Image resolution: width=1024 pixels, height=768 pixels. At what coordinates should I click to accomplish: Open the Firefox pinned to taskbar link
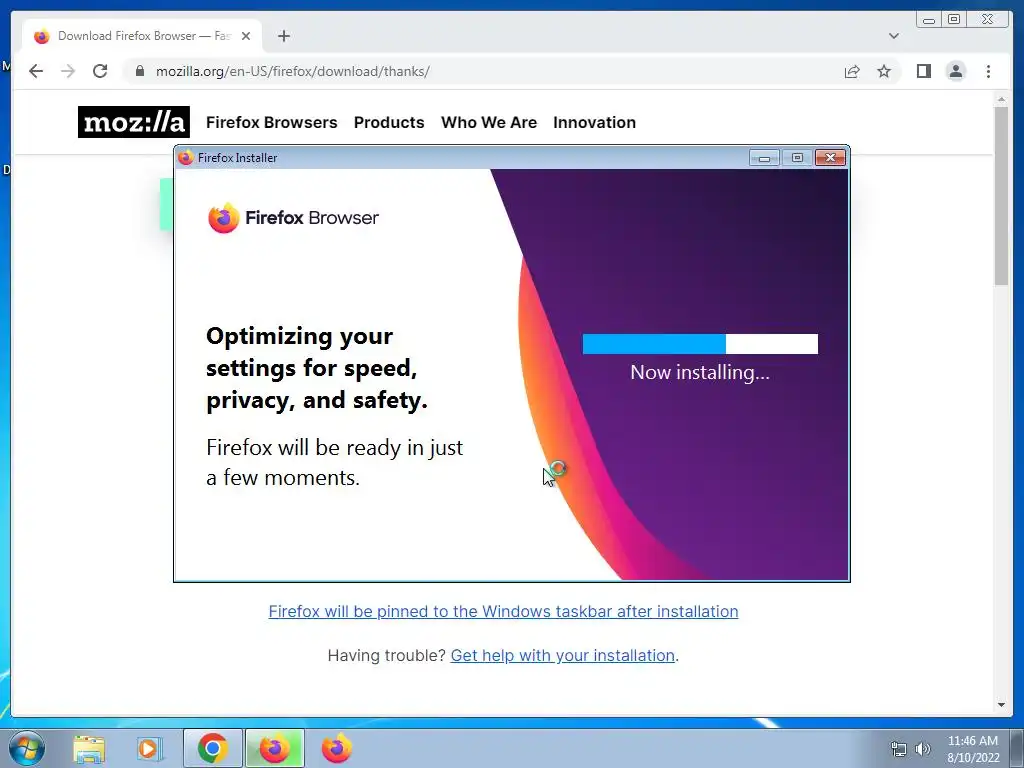(x=504, y=611)
